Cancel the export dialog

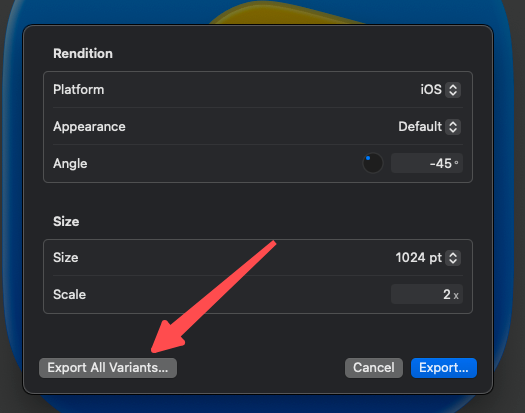tap(374, 368)
